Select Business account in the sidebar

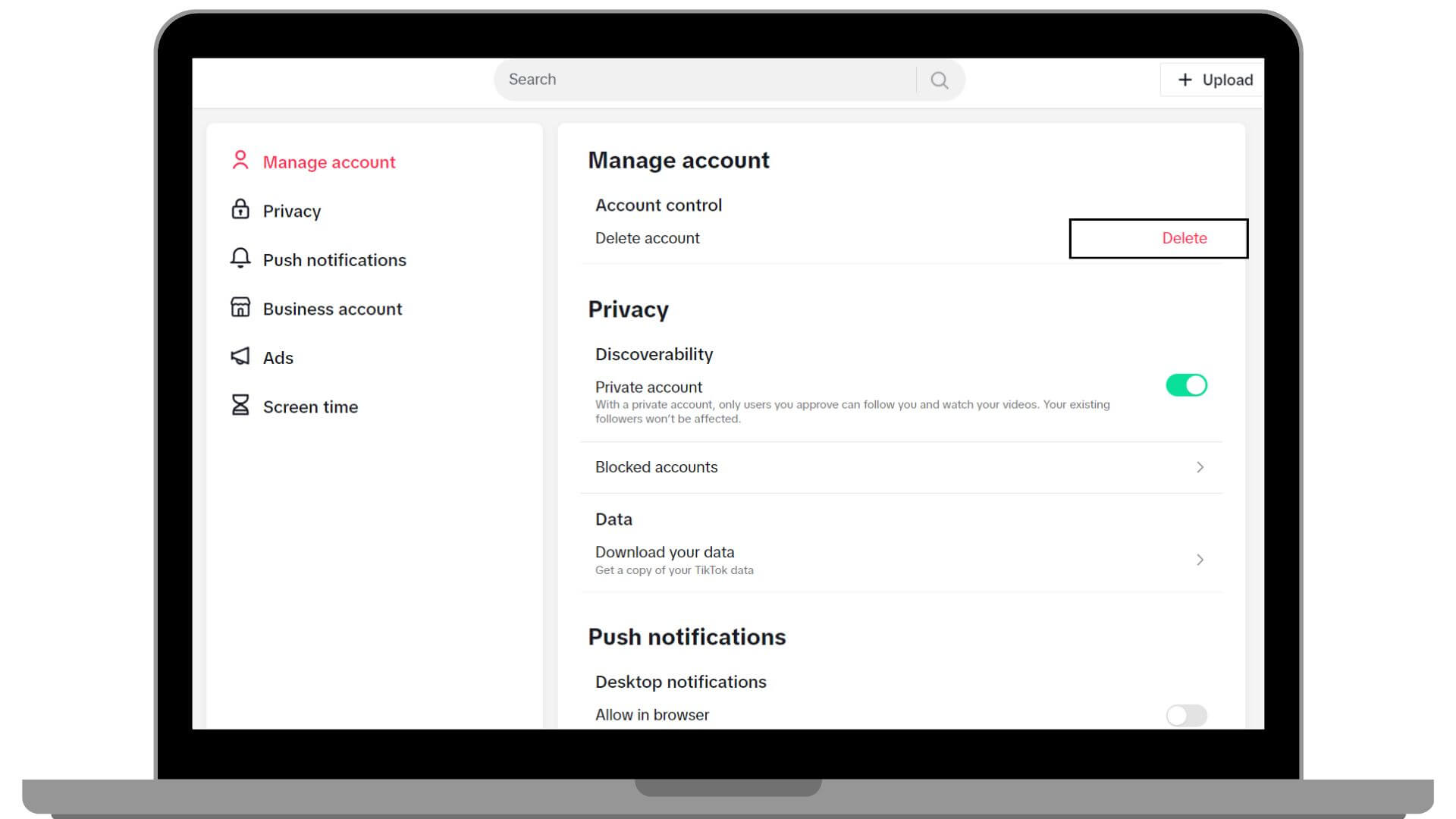[332, 309]
